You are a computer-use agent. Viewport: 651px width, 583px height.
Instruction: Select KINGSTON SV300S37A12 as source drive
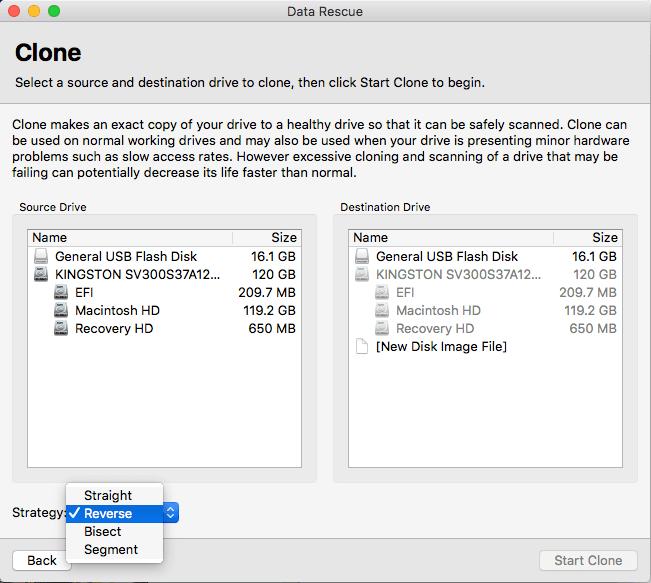[164, 274]
